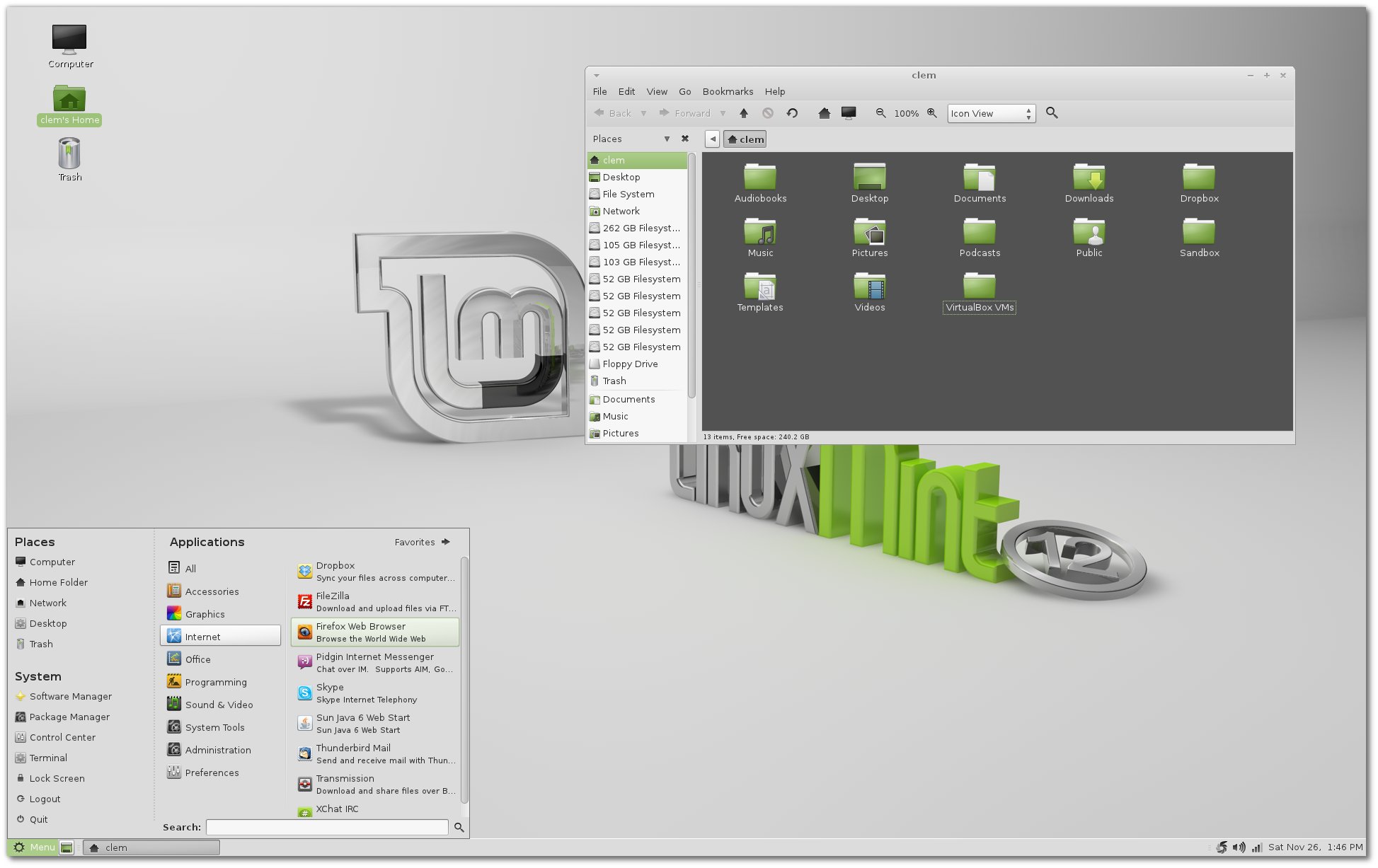Open the Documents folder icon in main pane
Image resolution: width=1378 pixels, height=868 pixels.
pos(980,183)
